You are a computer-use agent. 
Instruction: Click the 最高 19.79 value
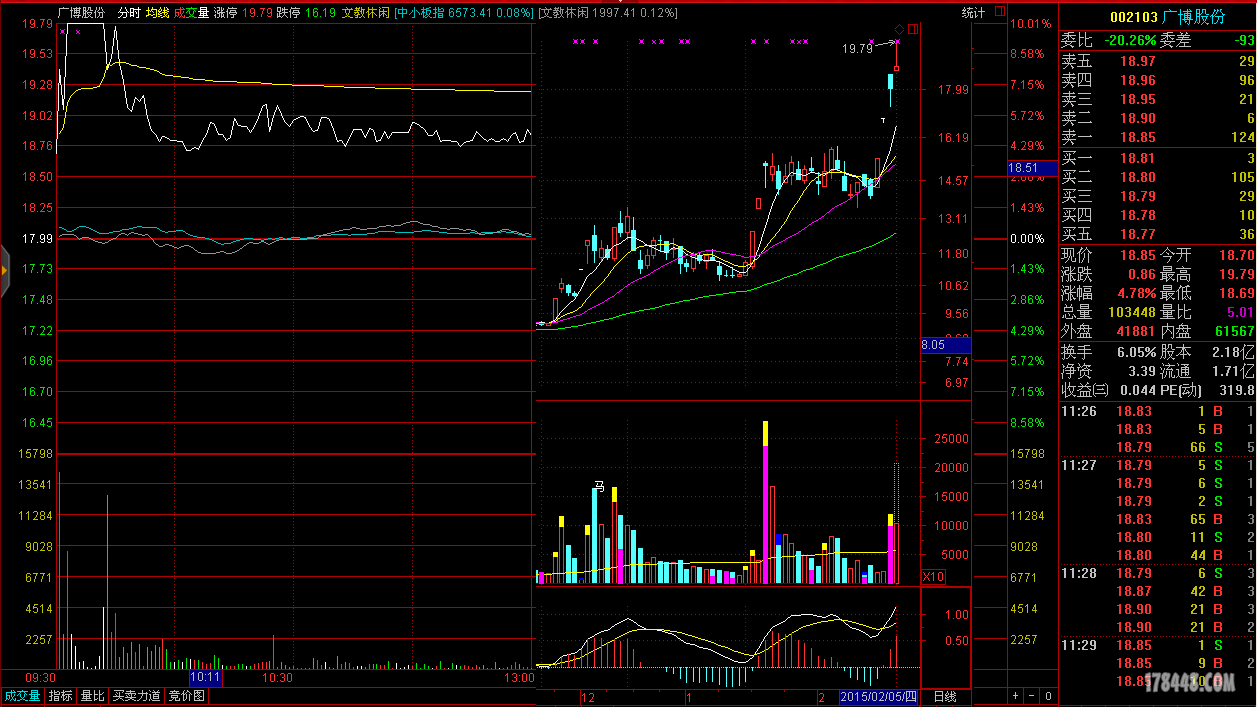(x=1235, y=274)
